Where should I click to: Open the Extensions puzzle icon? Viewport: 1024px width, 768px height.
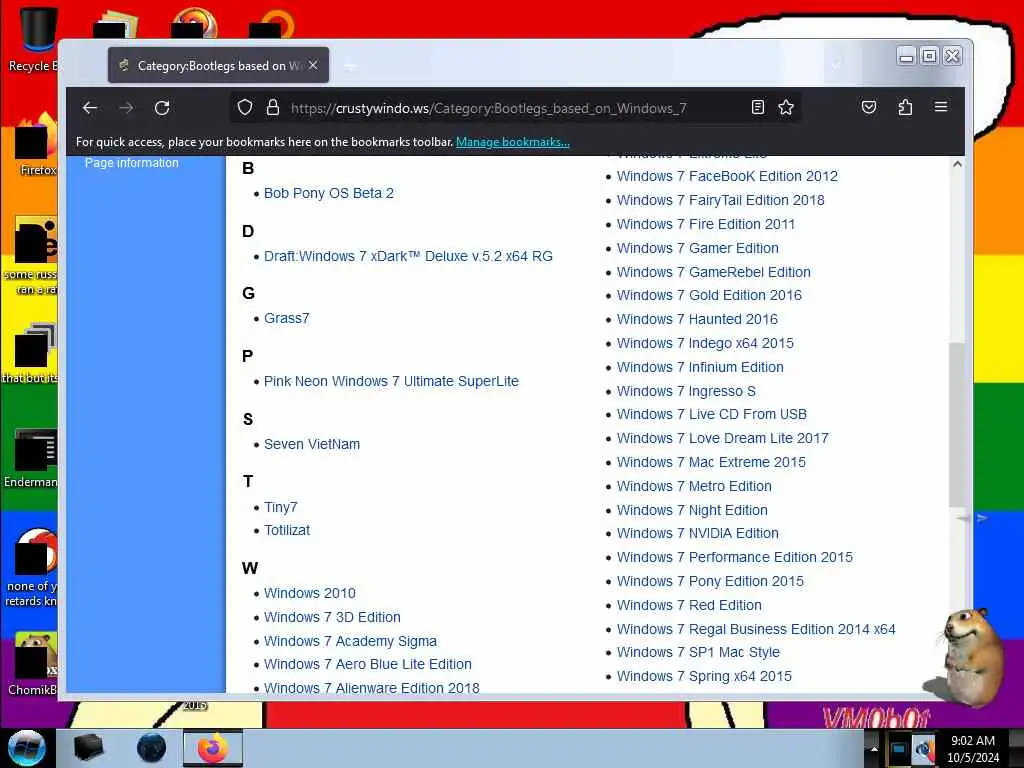(x=905, y=107)
